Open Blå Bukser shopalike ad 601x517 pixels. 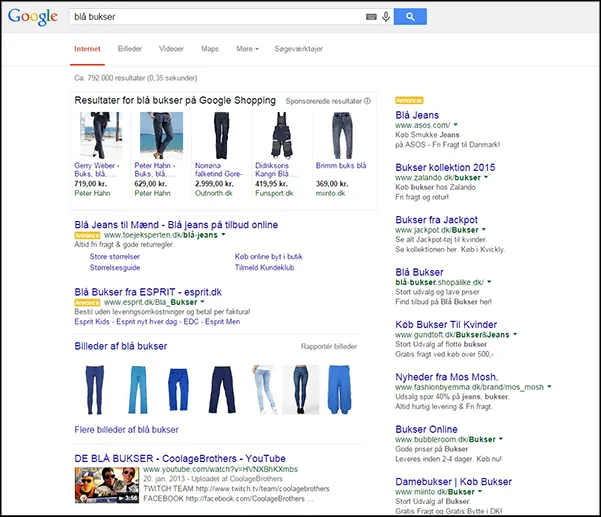coord(419,272)
